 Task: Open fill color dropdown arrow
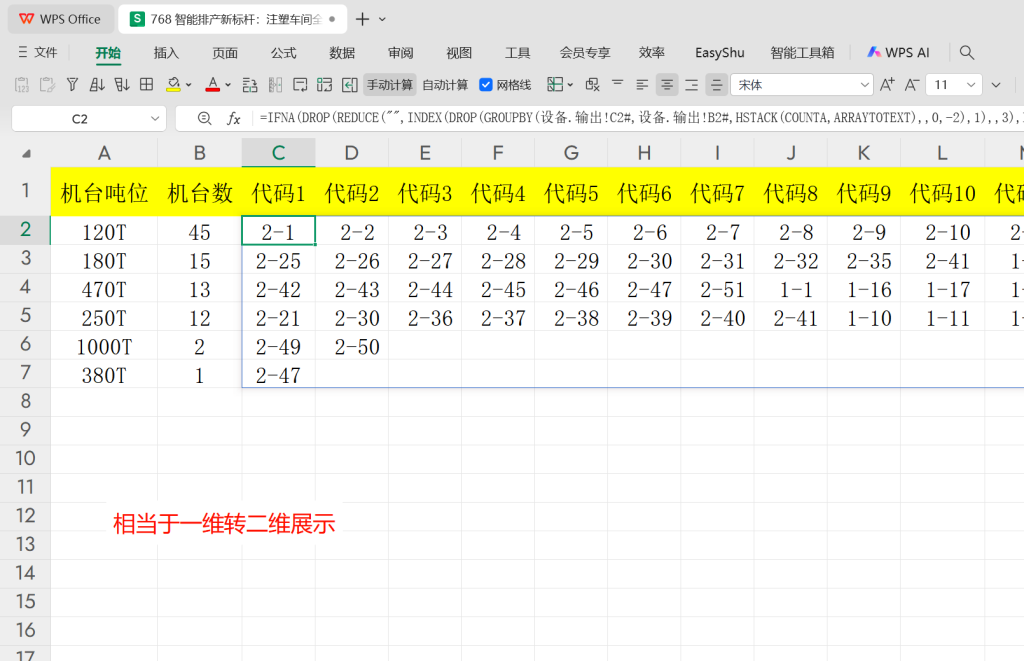[189, 85]
